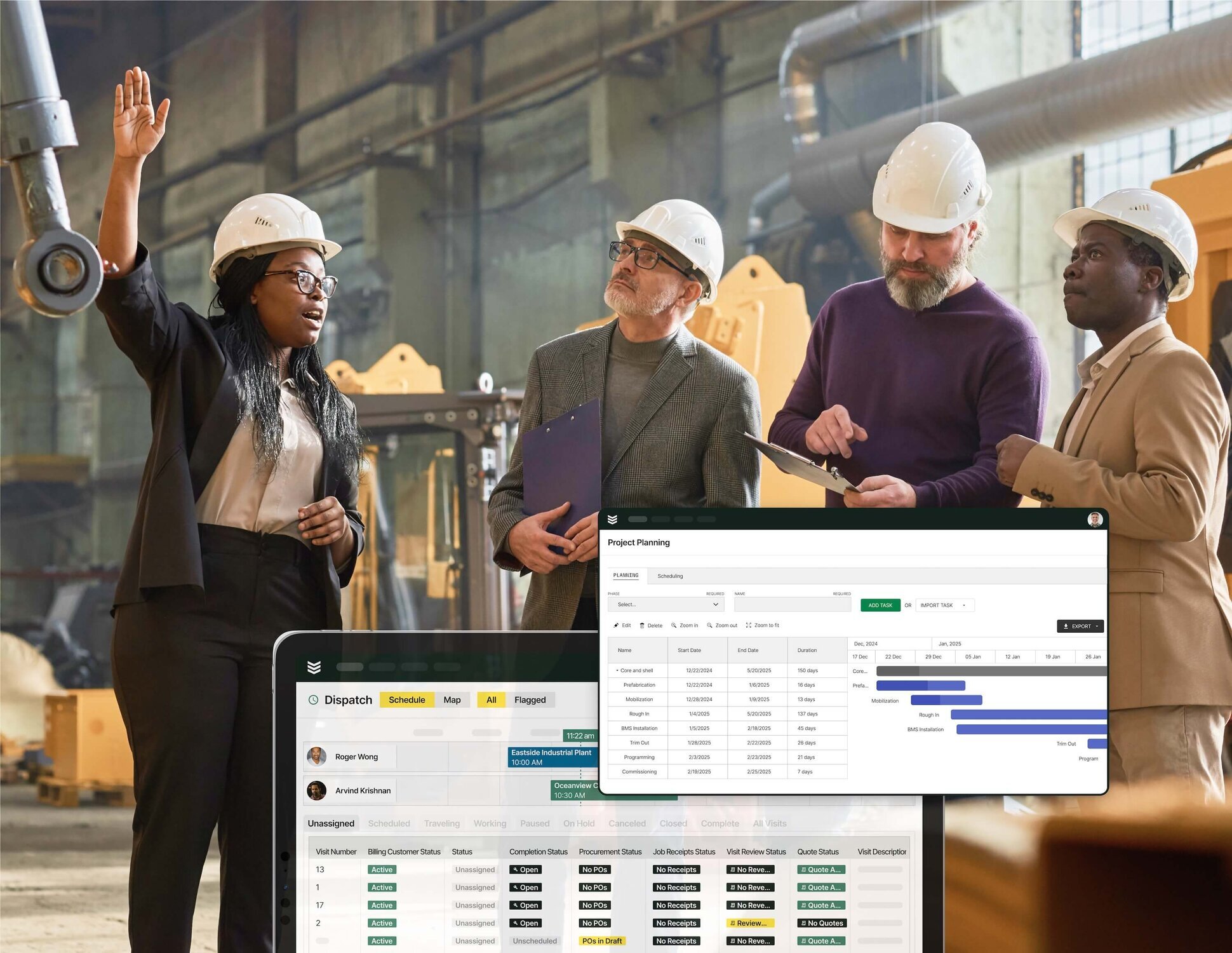
Task: Switch to the Scheduling tab
Action: tap(671, 576)
